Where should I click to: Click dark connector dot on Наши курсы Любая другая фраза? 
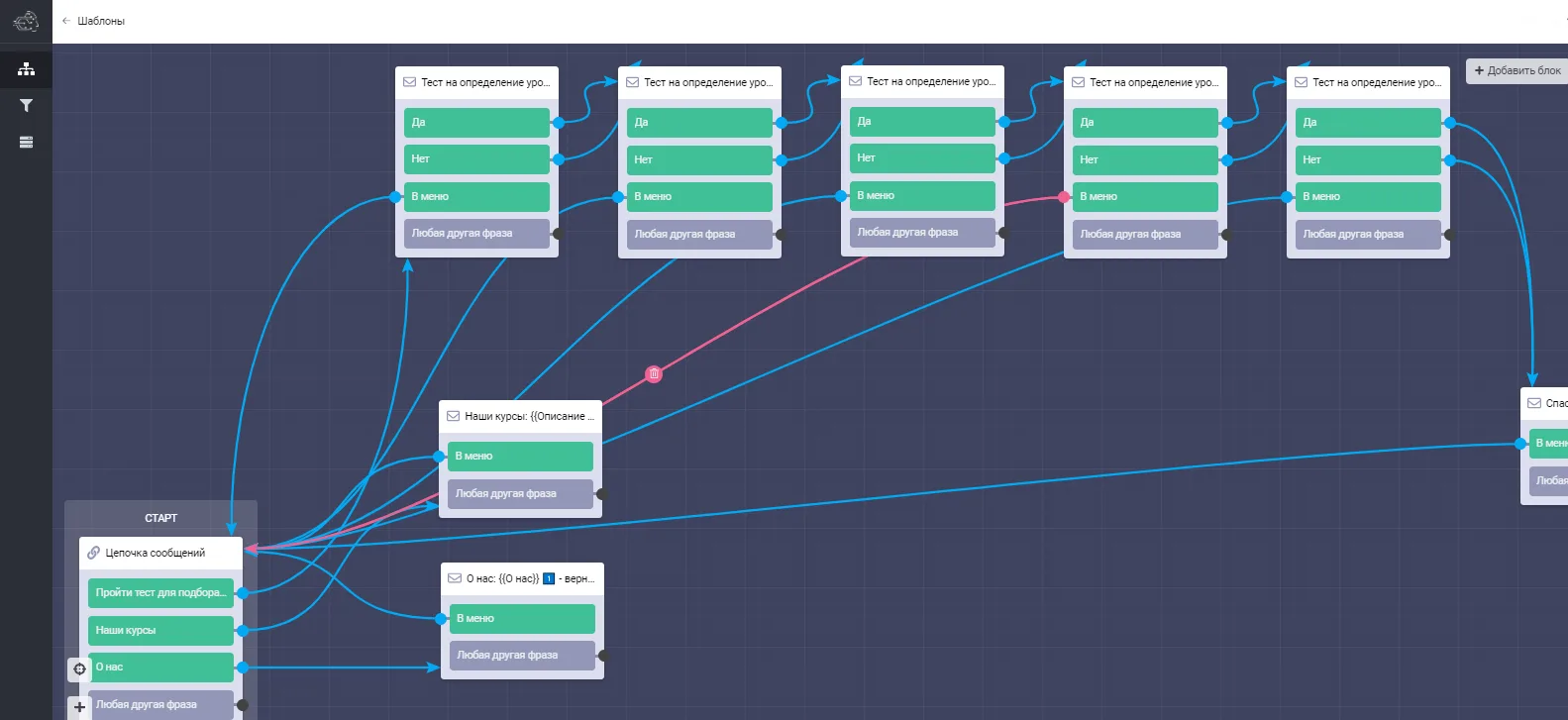pos(601,493)
